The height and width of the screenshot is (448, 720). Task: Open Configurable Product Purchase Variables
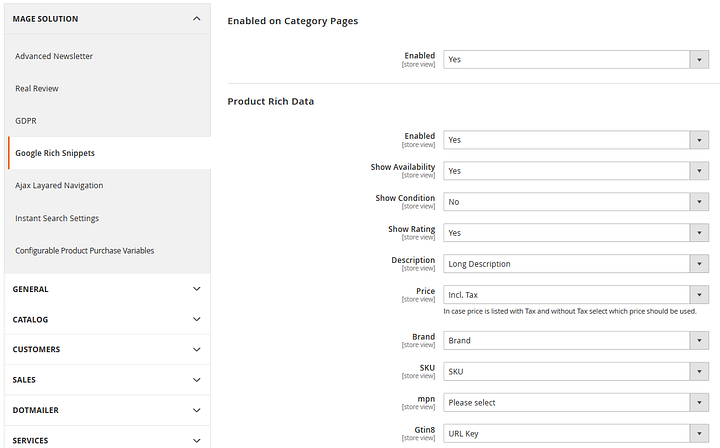[85, 250]
